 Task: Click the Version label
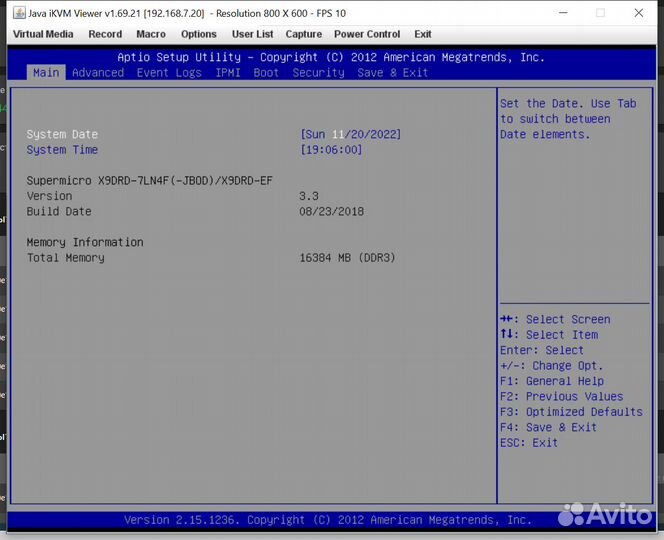[x=49, y=196]
